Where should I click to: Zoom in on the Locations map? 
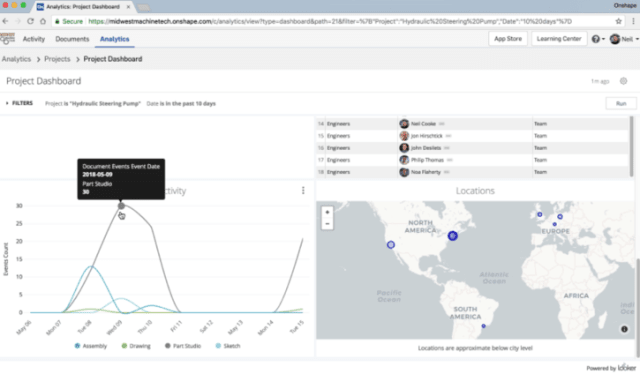327,212
